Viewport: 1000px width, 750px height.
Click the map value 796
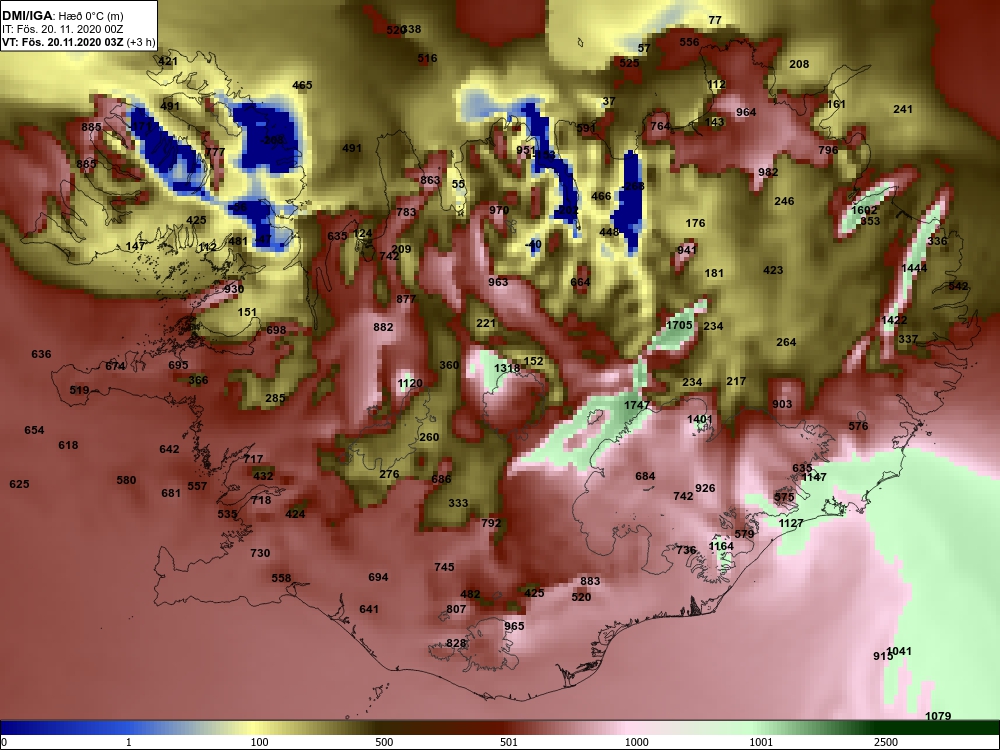(x=828, y=150)
